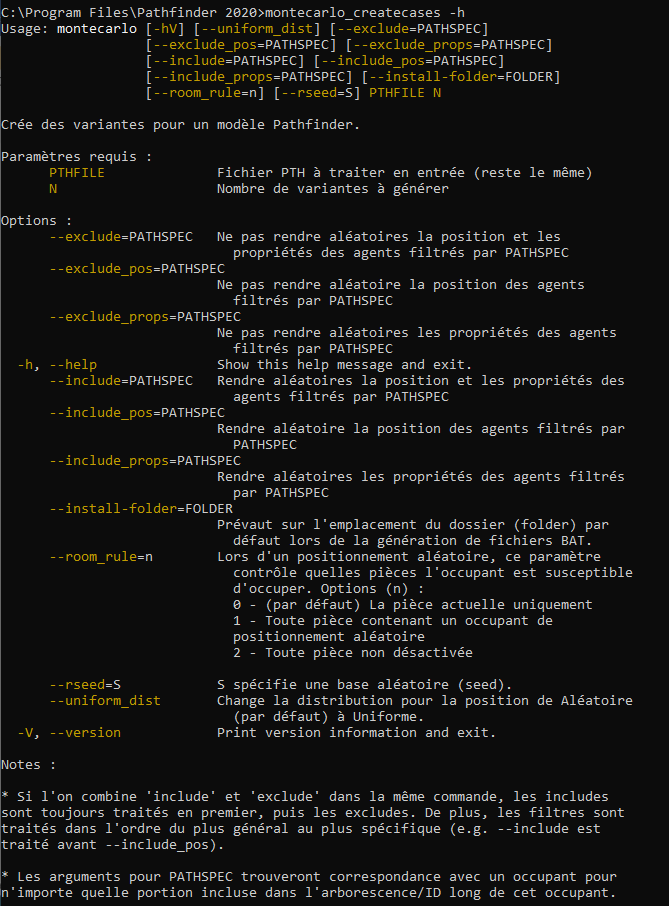The image size is (669, 906).
Task: Click the yellow --rseed=S option entry
Action: (85, 684)
